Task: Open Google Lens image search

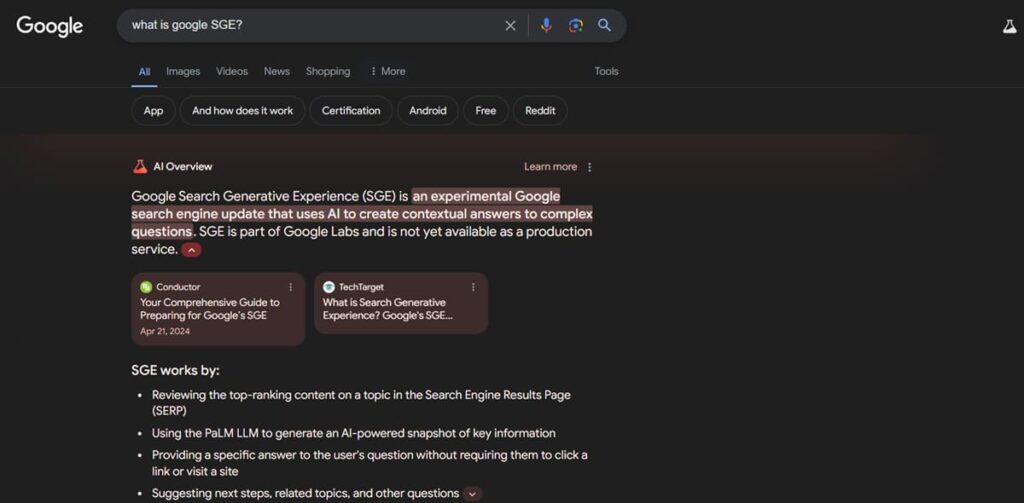Action: 575,26
